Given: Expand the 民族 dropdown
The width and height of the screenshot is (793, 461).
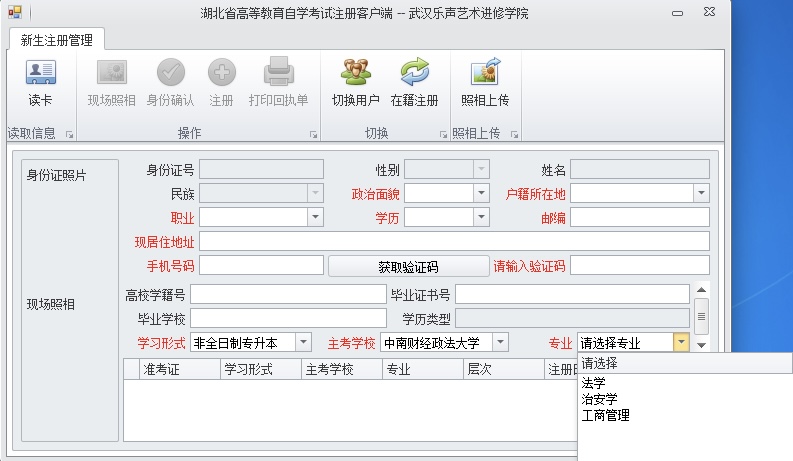Looking at the screenshot, I should coord(315,193).
